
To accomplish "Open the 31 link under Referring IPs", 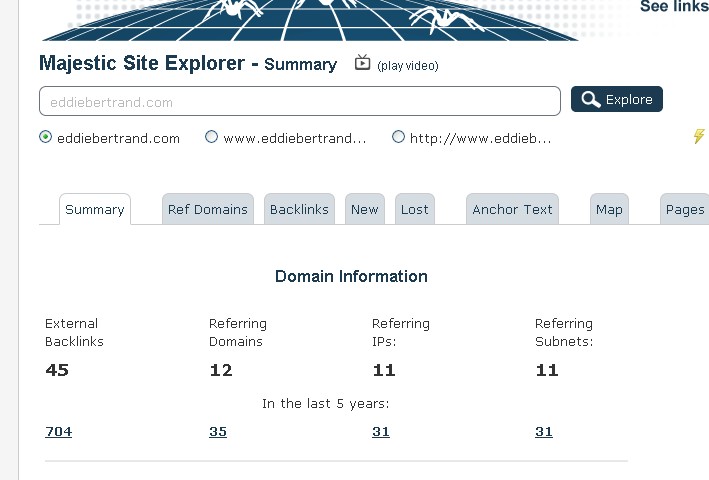I will point(381,432).
